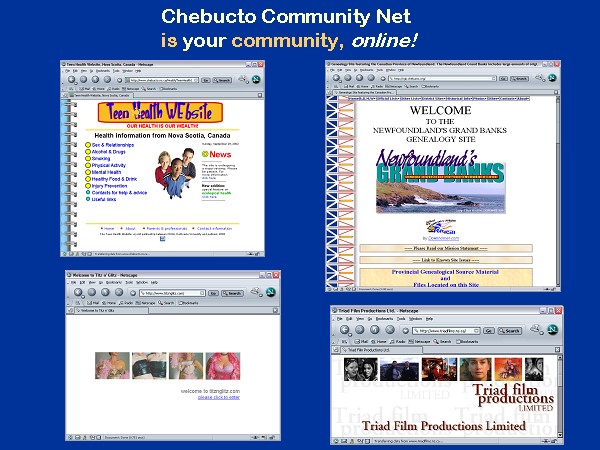The width and height of the screenshot is (600, 450).
Task: Open File menu in Teen Health browser window
Action: pos(66,71)
